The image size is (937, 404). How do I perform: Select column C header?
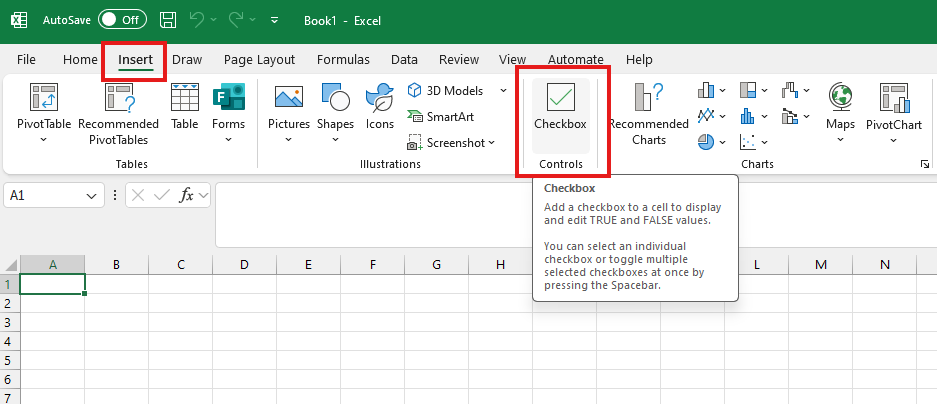click(x=180, y=265)
